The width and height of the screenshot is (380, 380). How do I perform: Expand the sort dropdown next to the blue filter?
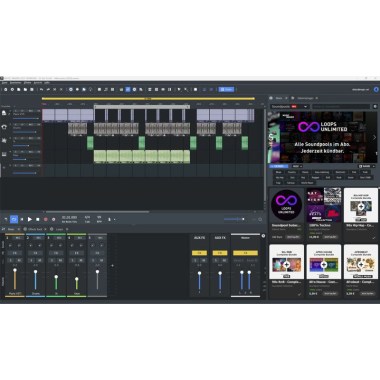297,166
